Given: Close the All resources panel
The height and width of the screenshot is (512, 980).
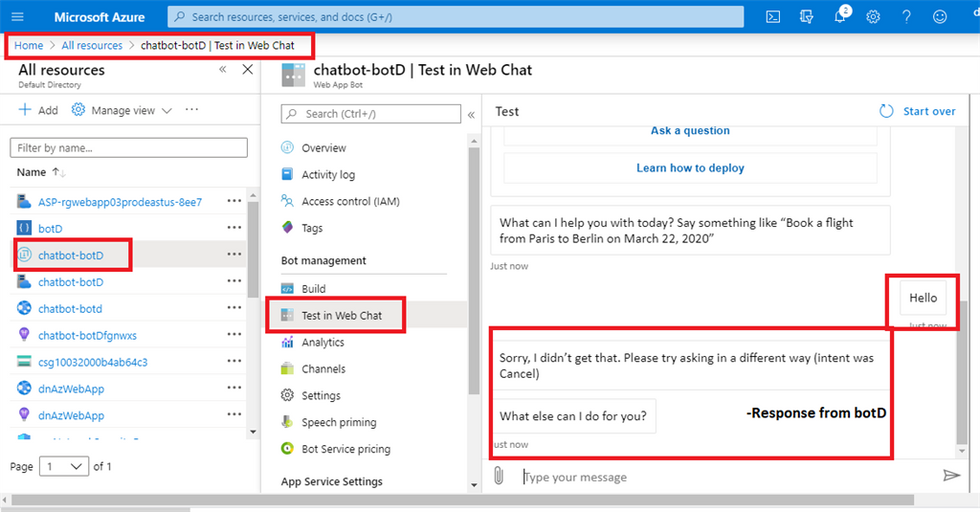Looking at the screenshot, I should tap(248, 70).
